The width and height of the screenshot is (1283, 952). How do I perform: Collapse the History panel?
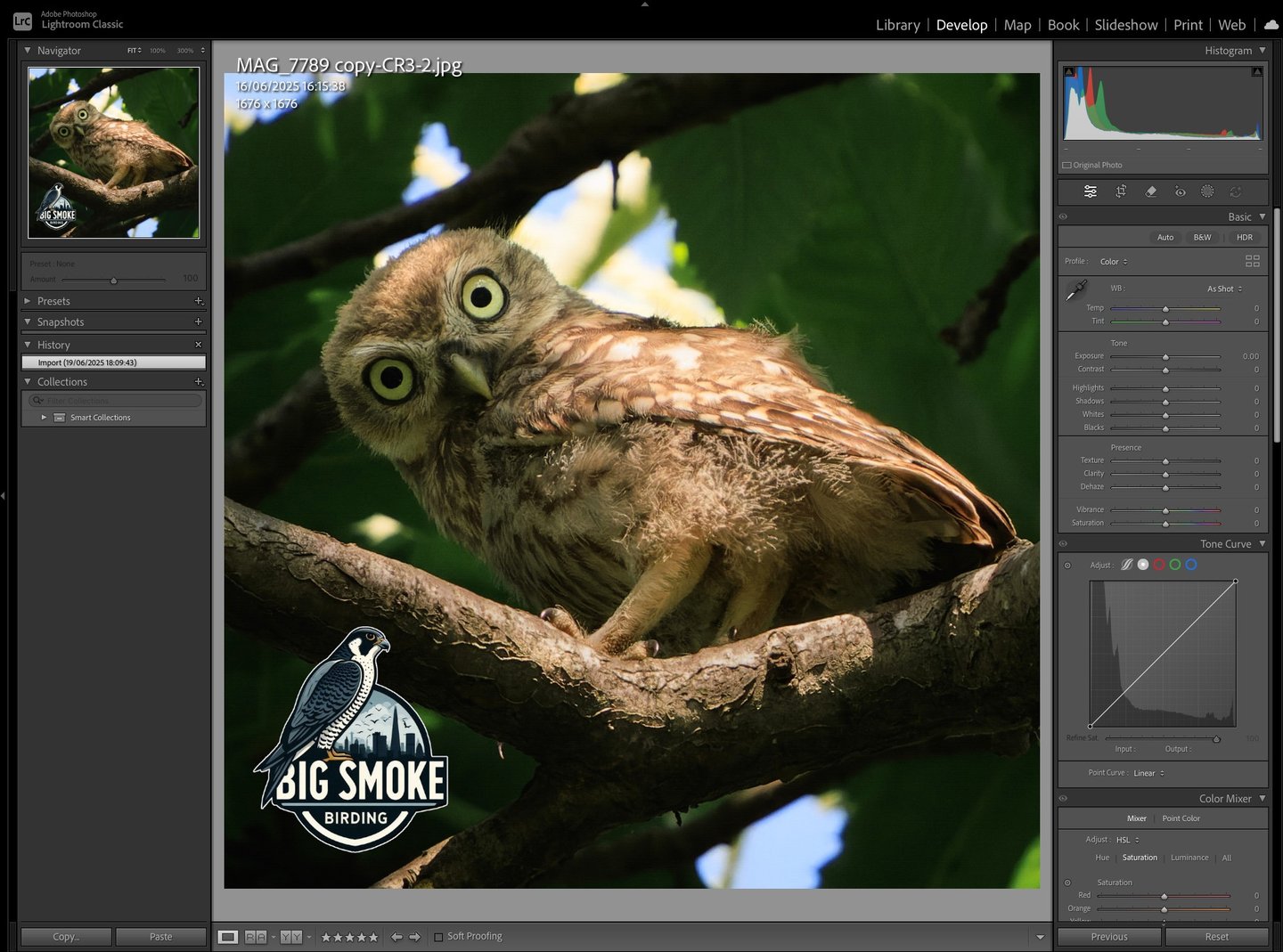coord(28,345)
